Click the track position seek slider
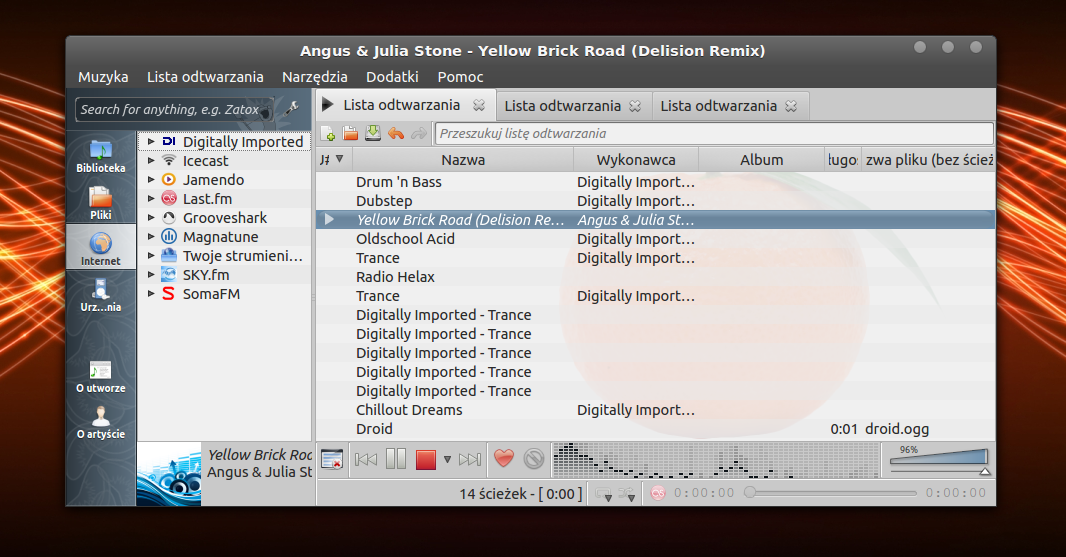Viewport: 1066px width, 557px height. point(831,493)
